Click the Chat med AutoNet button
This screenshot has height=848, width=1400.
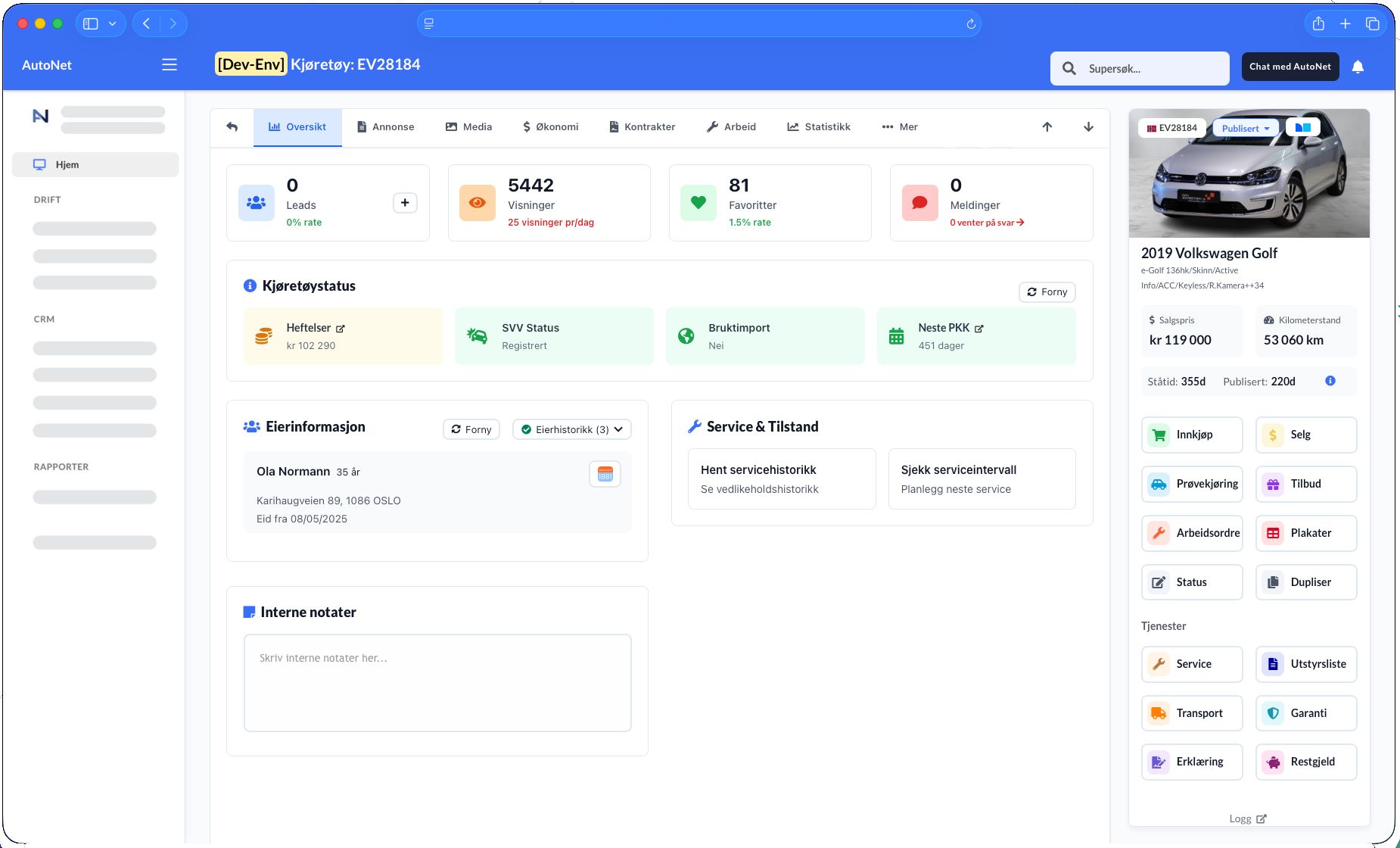(1290, 67)
